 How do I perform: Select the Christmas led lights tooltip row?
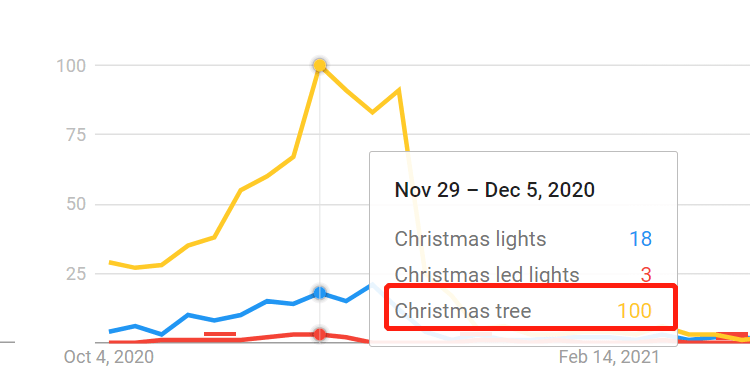[523, 275]
